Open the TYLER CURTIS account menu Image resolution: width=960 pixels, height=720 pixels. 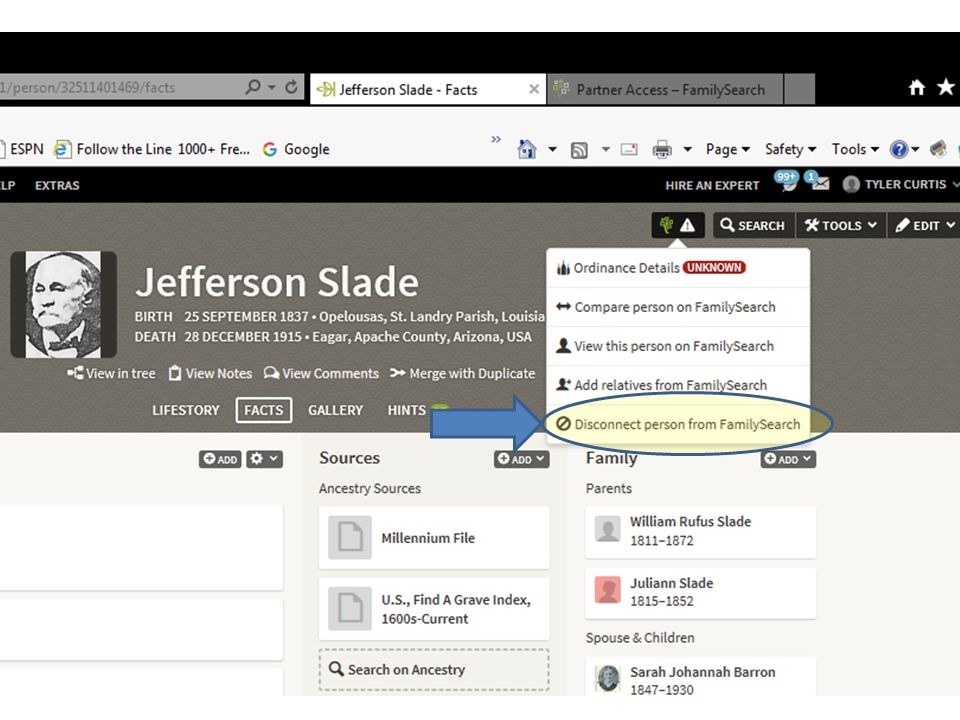pyautogui.click(x=899, y=184)
